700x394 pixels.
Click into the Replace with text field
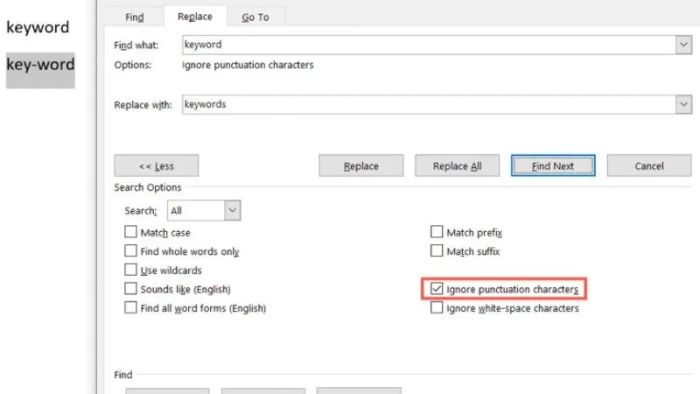429,104
